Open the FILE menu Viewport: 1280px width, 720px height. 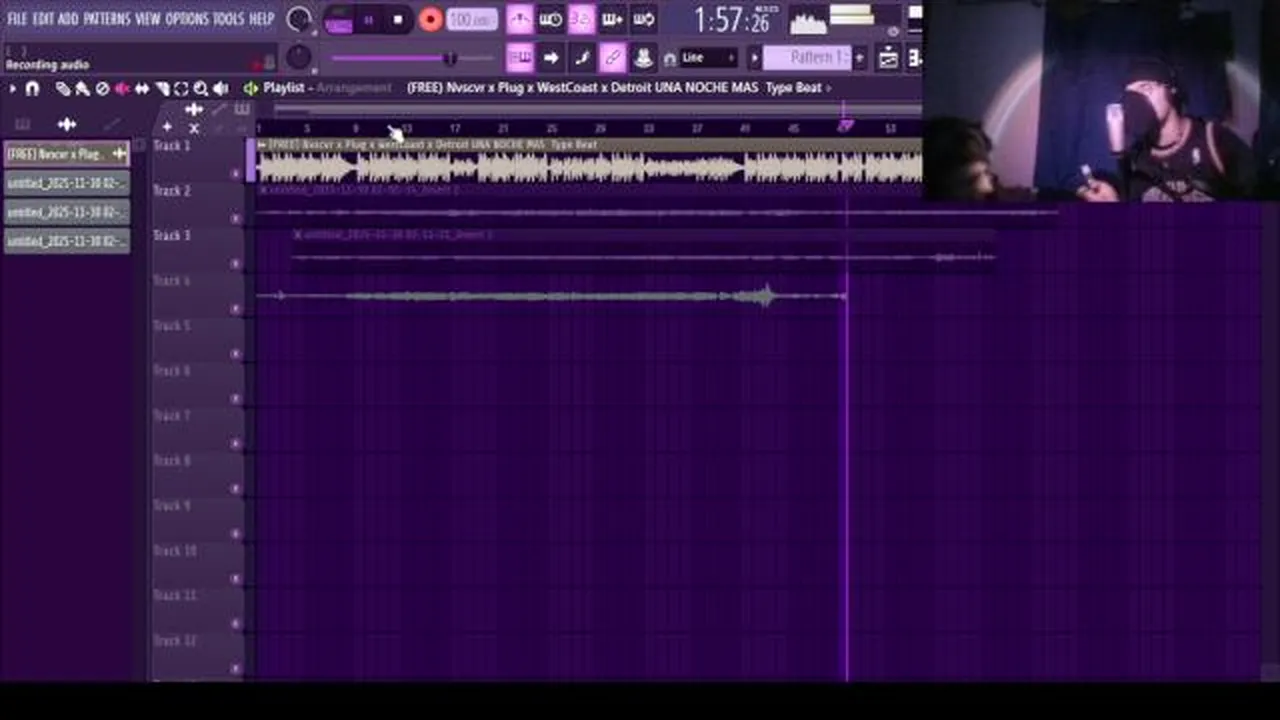[x=17, y=19]
